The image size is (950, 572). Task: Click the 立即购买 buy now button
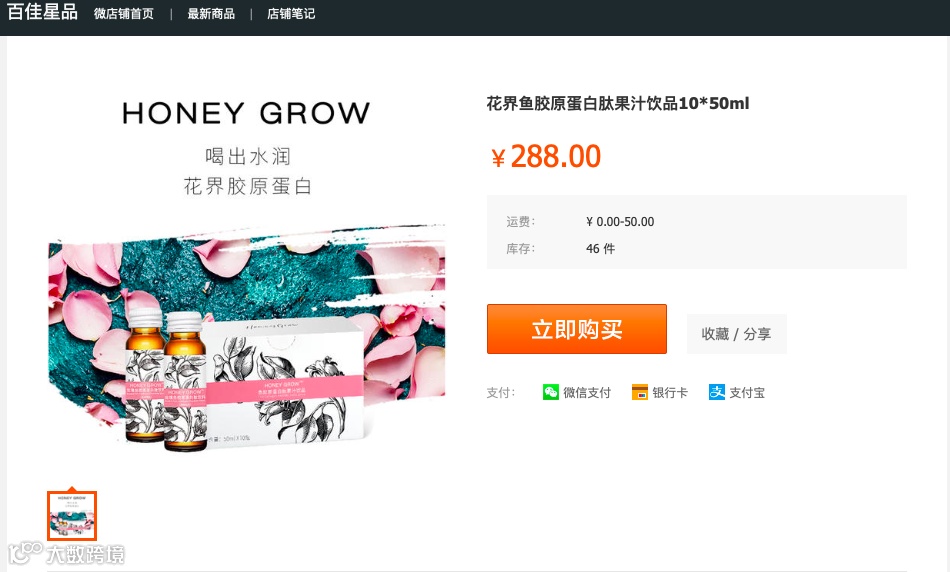(577, 329)
